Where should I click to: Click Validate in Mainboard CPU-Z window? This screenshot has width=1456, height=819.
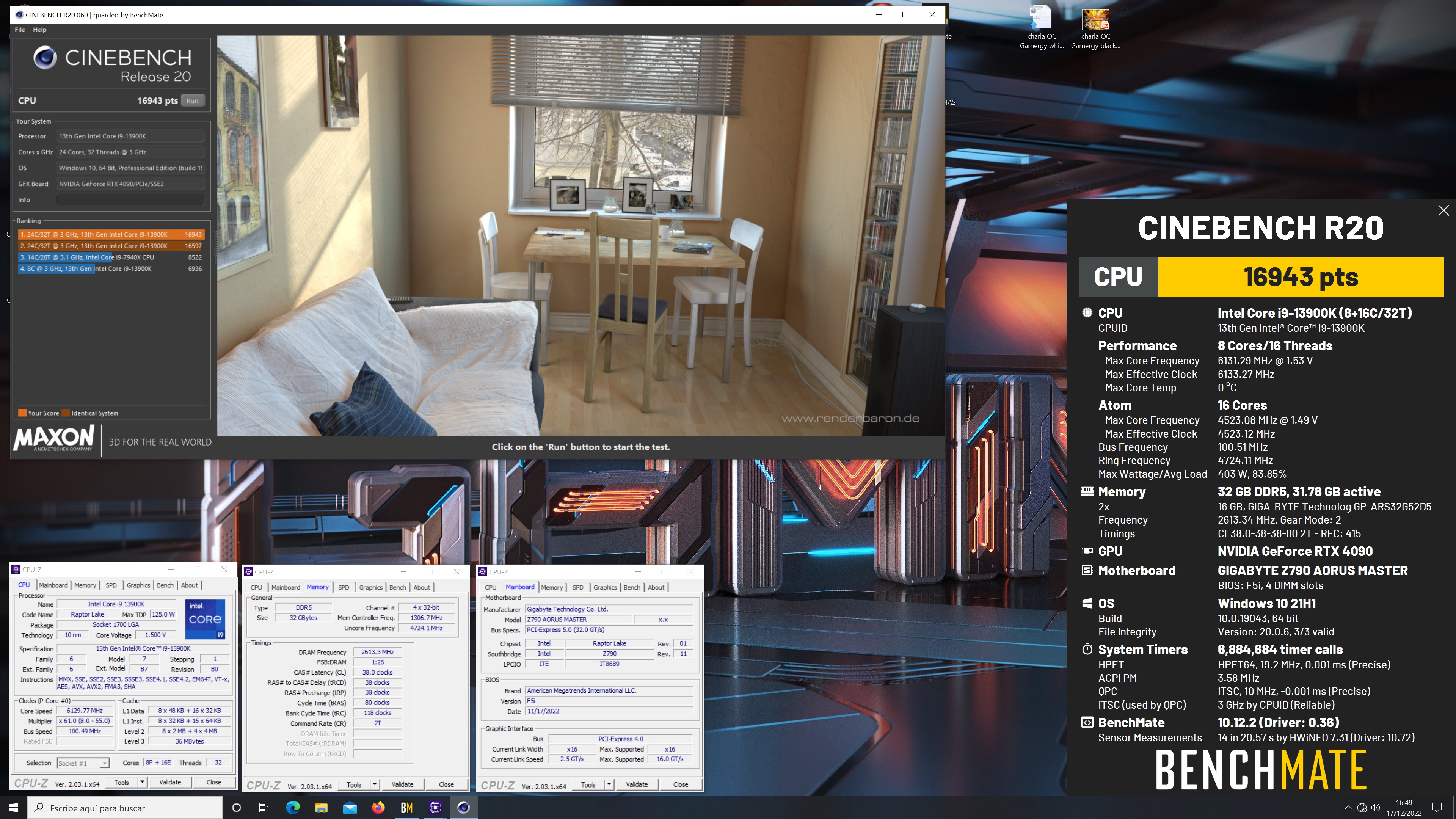(x=637, y=784)
